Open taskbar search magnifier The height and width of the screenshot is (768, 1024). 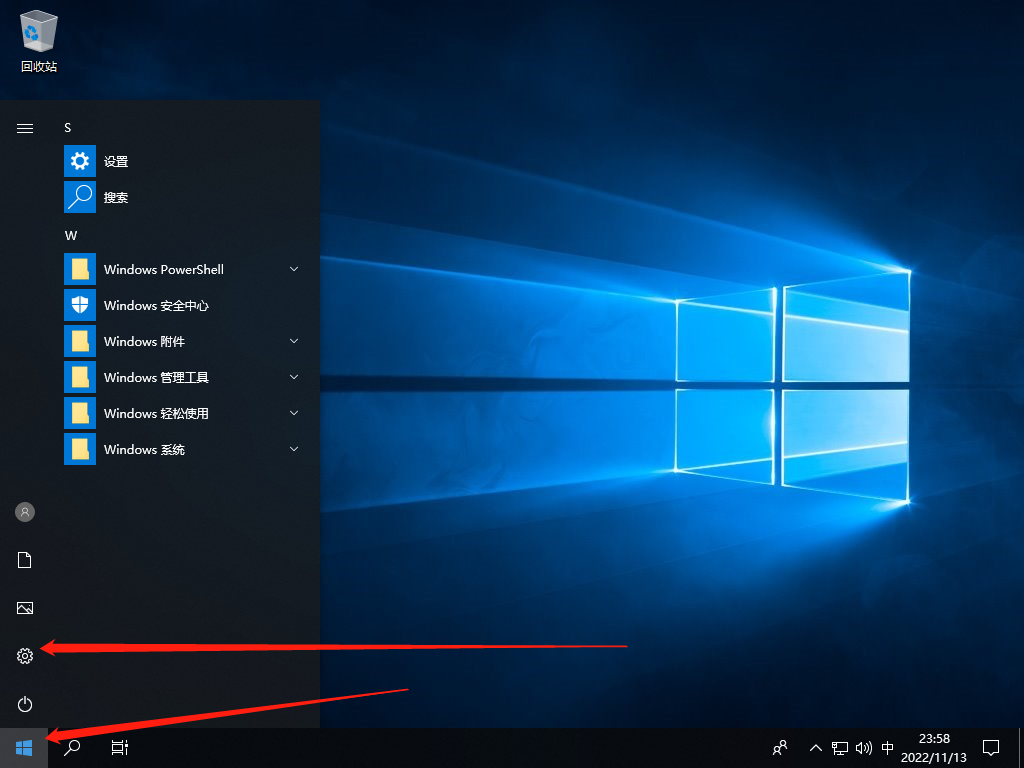[72, 748]
